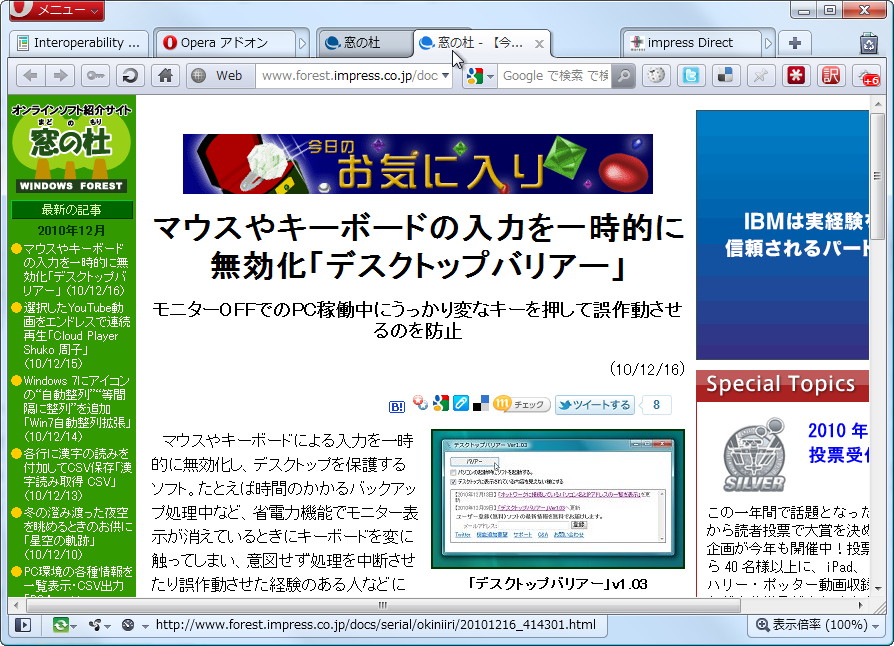
Task: Click the IBM advertisement banner
Action: click(x=782, y=235)
